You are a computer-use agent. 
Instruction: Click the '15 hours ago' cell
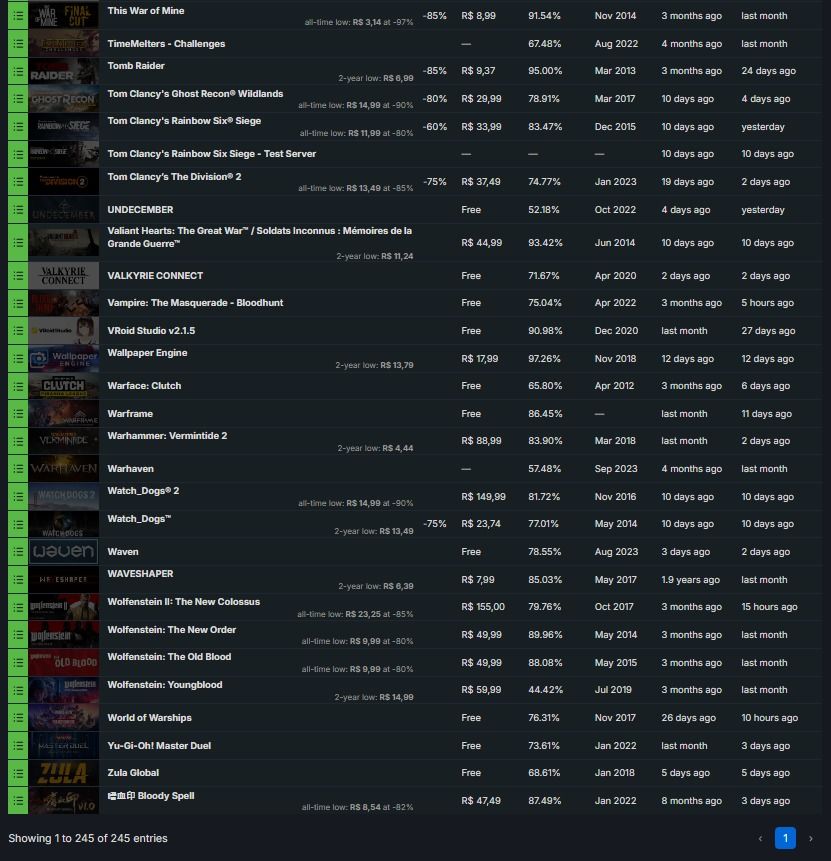[x=769, y=607]
